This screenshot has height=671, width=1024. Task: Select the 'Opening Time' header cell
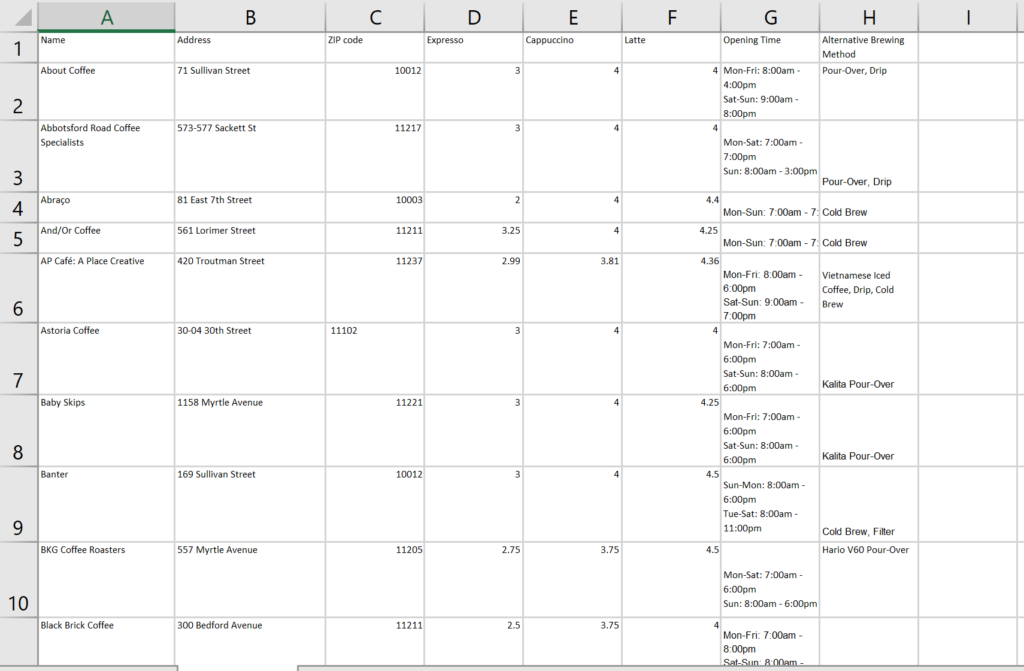point(770,47)
